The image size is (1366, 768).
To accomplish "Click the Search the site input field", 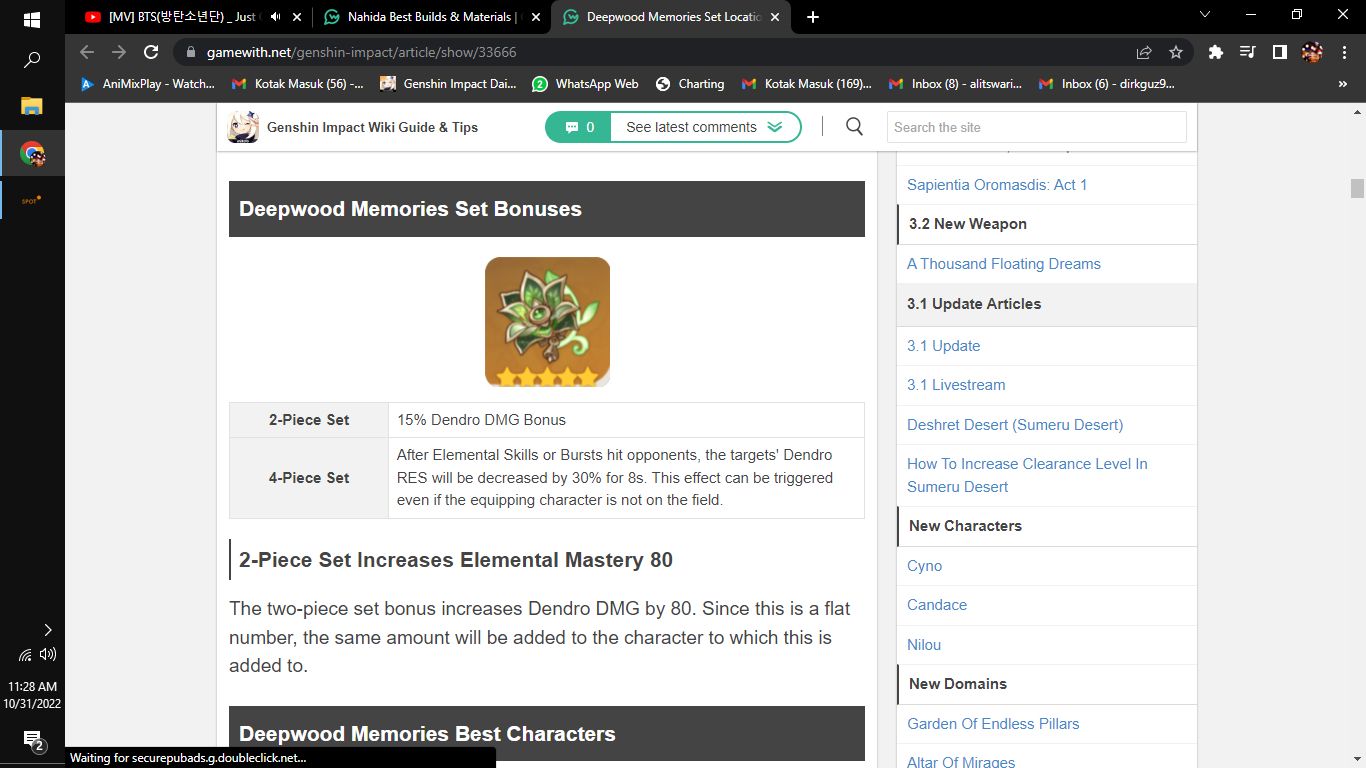I will [1036, 127].
